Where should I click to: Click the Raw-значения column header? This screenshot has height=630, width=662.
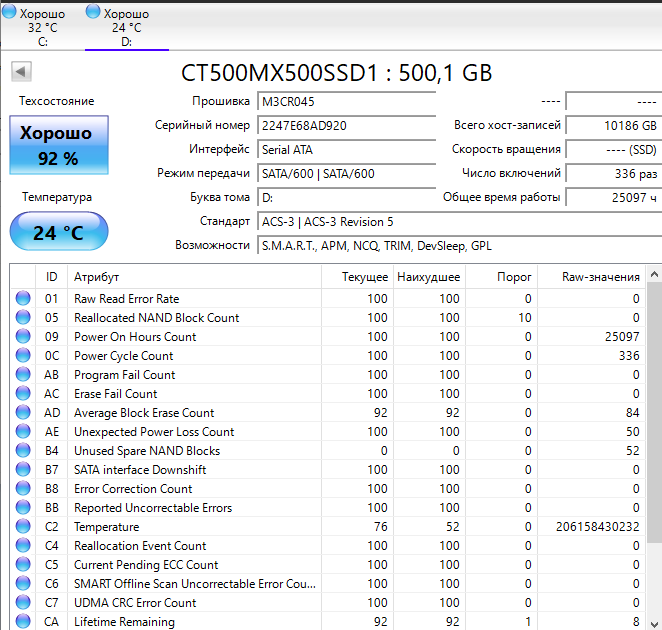pyautogui.click(x=591, y=277)
